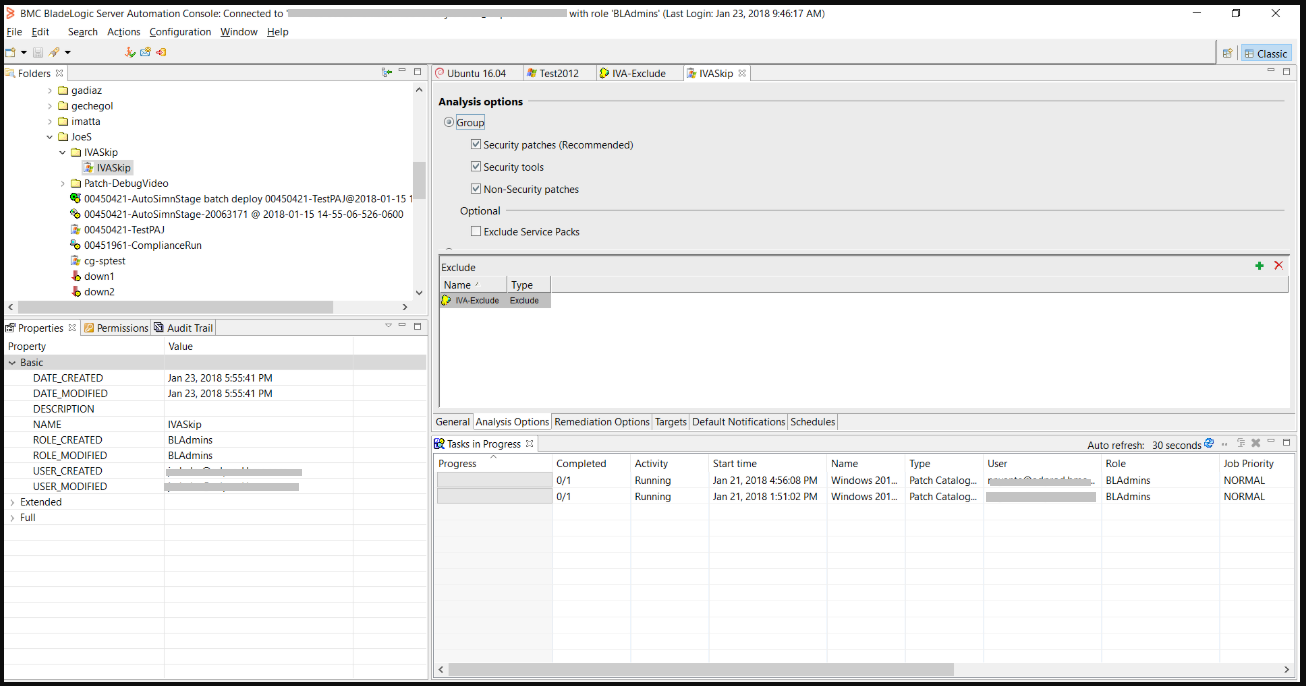This screenshot has width=1306, height=686.
Task: Minimize the Folders panel
Action: pos(402,72)
